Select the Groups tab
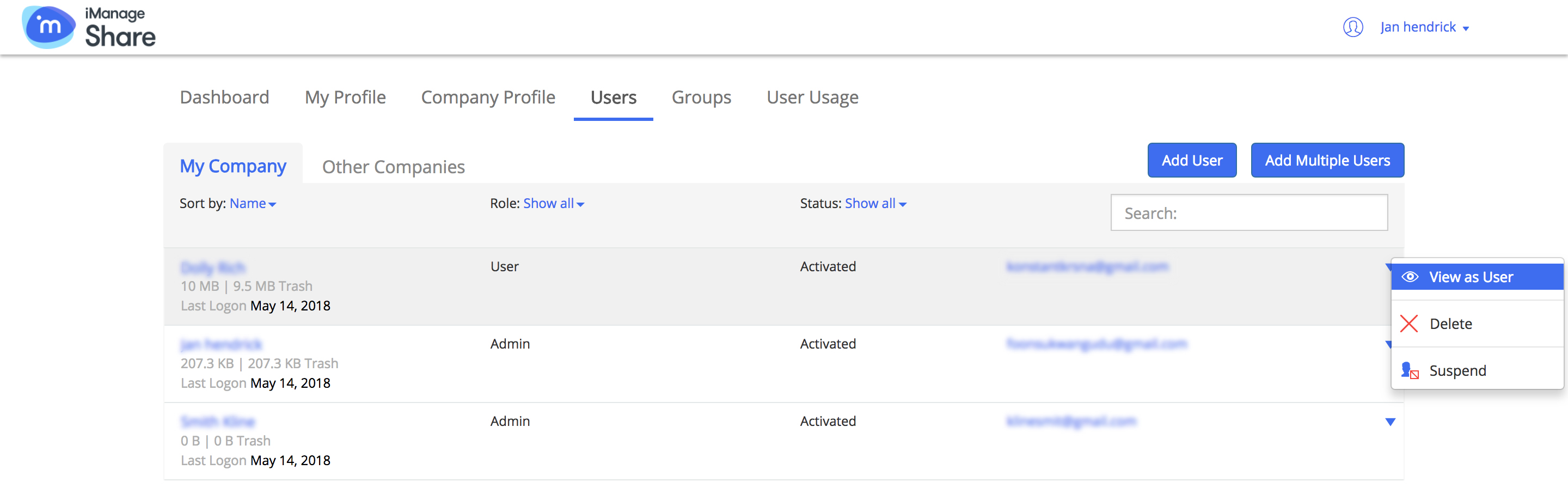Image resolution: width=1568 pixels, height=500 pixels. click(701, 97)
